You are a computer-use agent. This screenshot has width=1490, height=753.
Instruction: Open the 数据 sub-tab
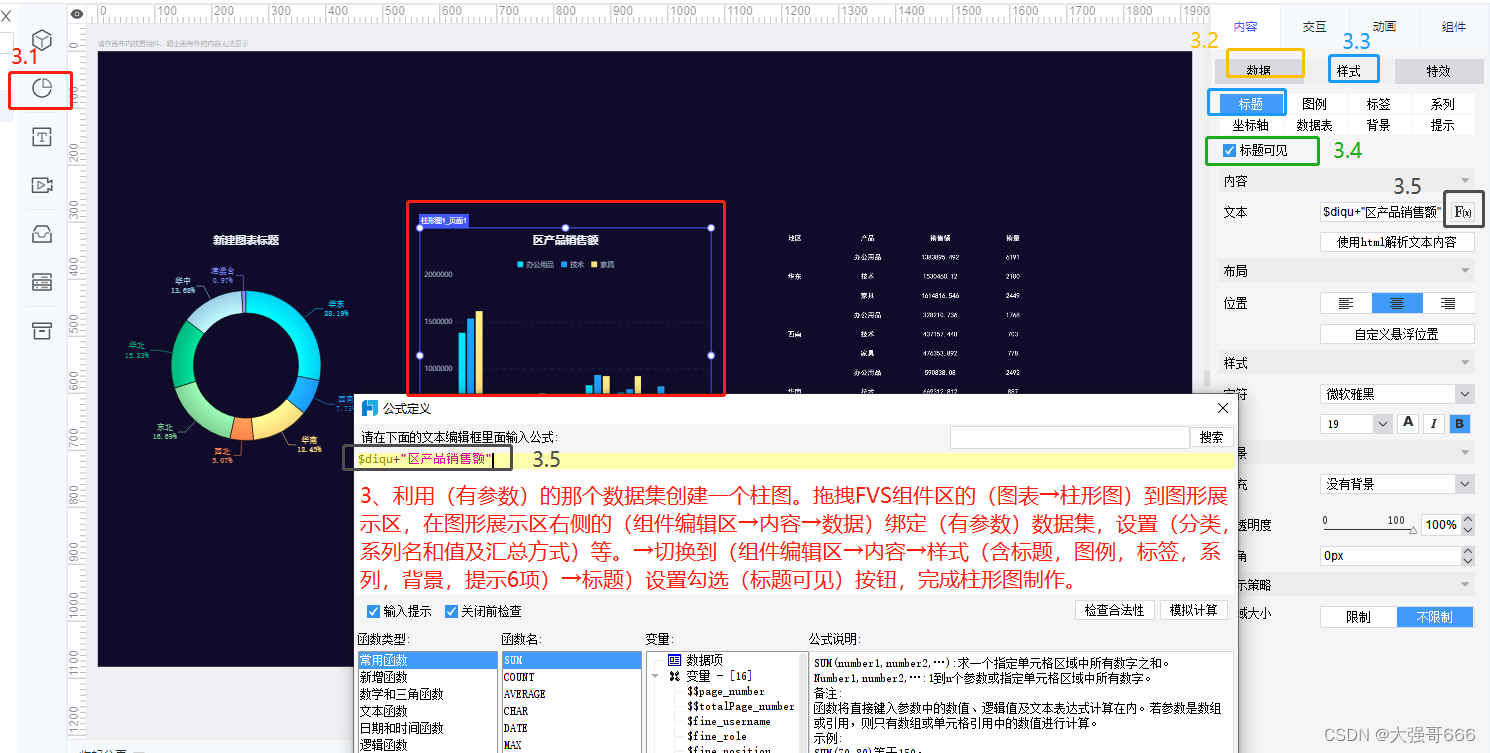point(1259,71)
